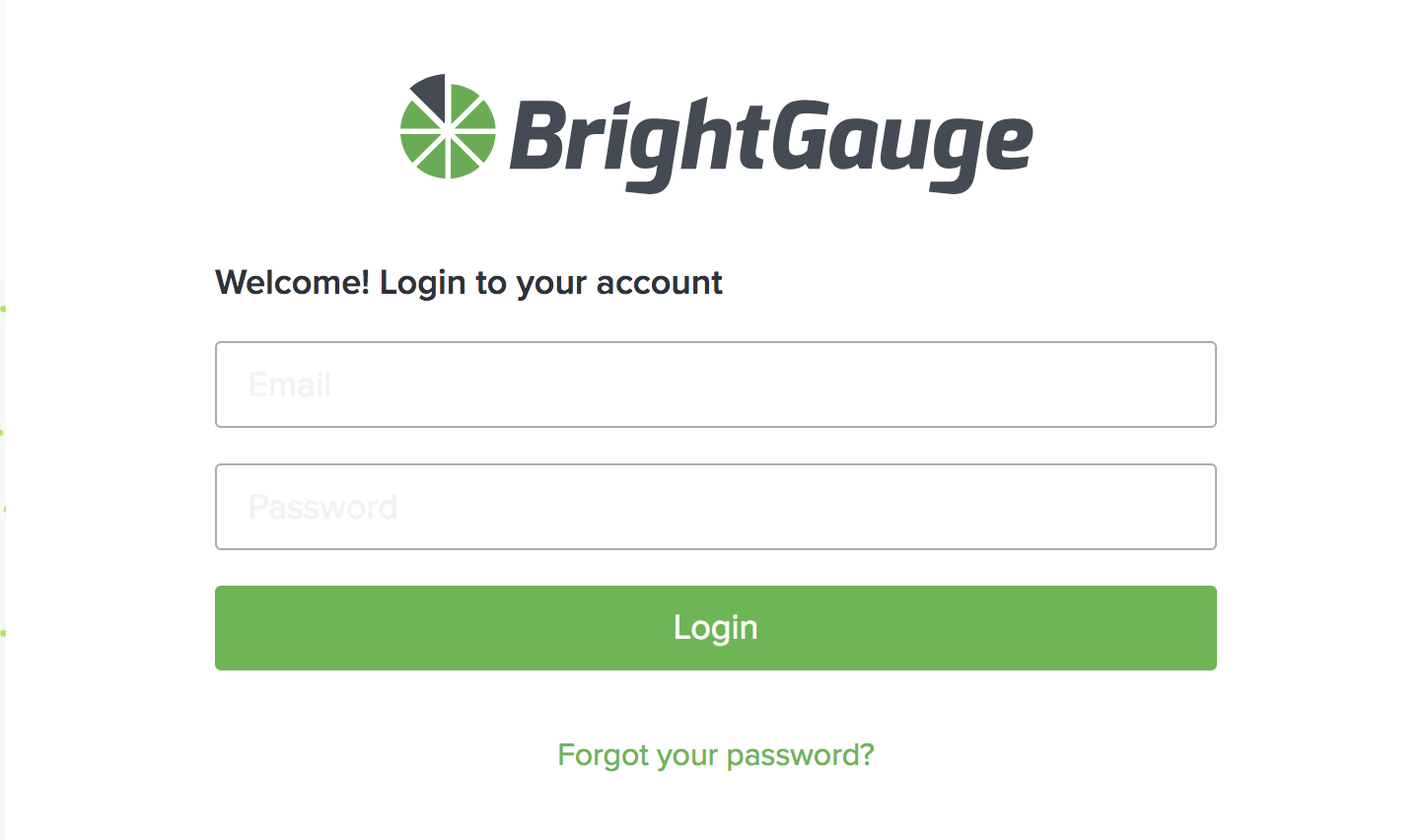Click the BrightGauge wordmark text
Image resolution: width=1426 pixels, height=840 pixels.
pos(771,144)
